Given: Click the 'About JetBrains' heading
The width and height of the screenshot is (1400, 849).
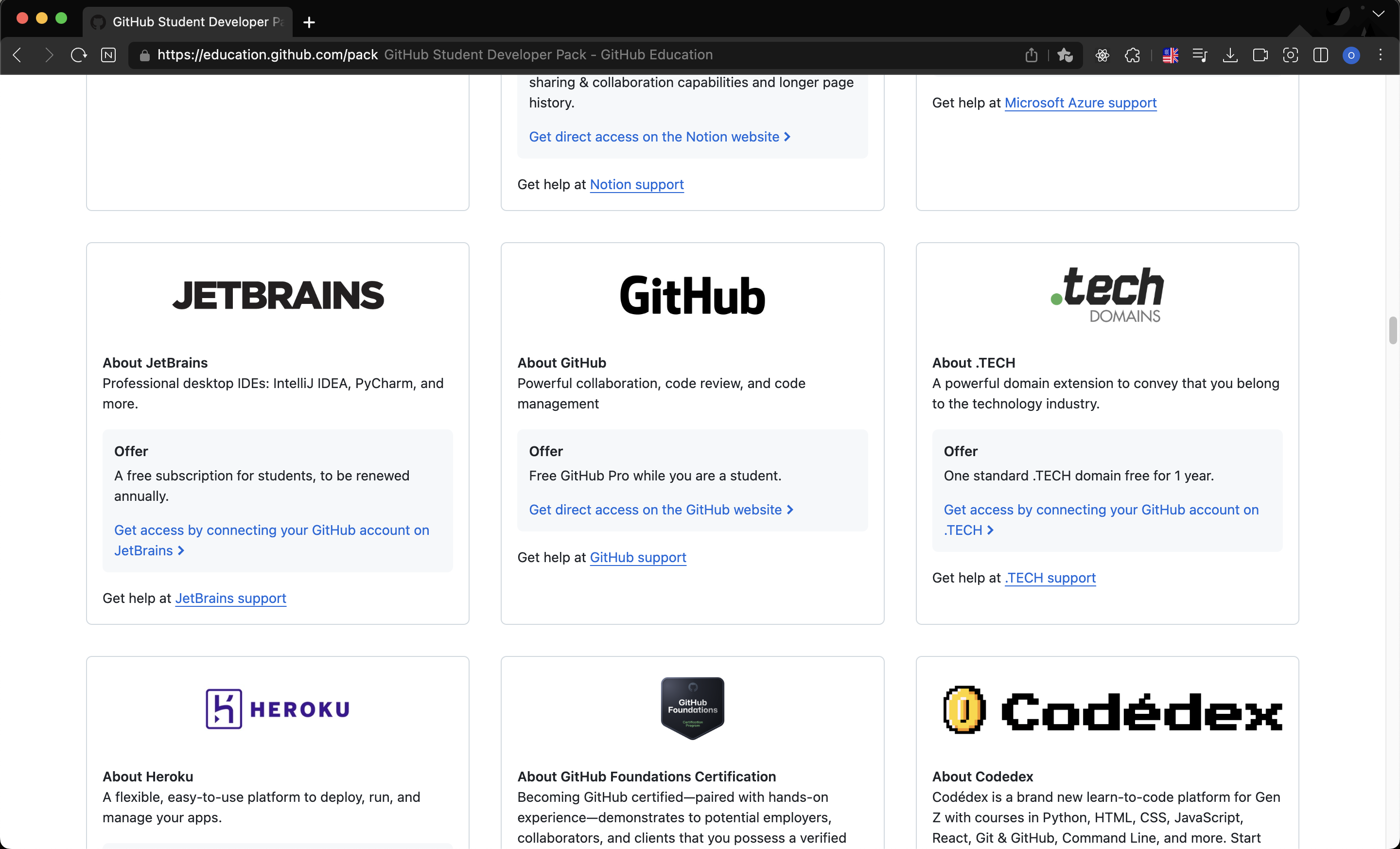Looking at the screenshot, I should click(155, 363).
